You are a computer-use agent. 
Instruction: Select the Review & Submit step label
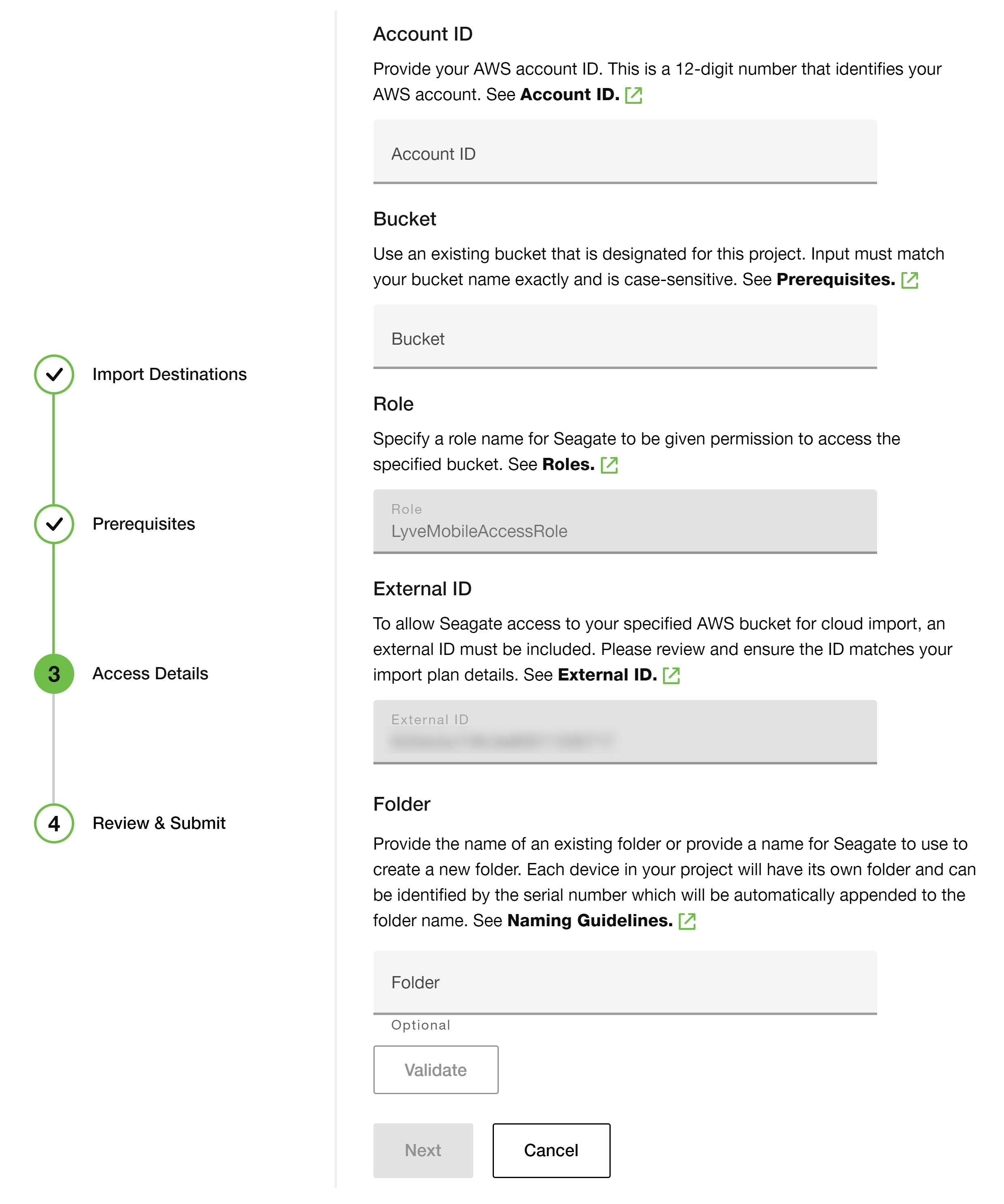point(159,823)
